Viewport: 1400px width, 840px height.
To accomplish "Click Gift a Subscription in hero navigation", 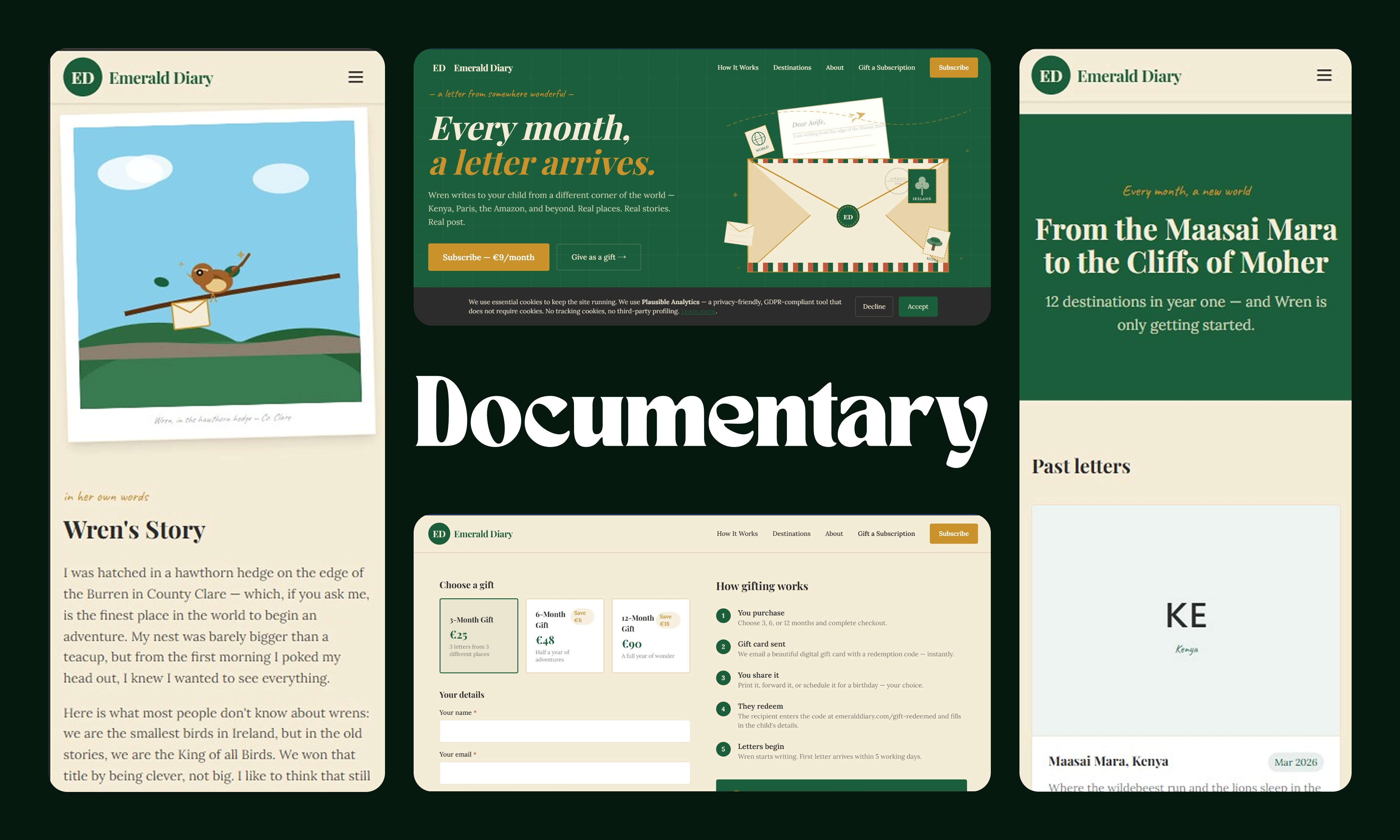I will click(886, 67).
